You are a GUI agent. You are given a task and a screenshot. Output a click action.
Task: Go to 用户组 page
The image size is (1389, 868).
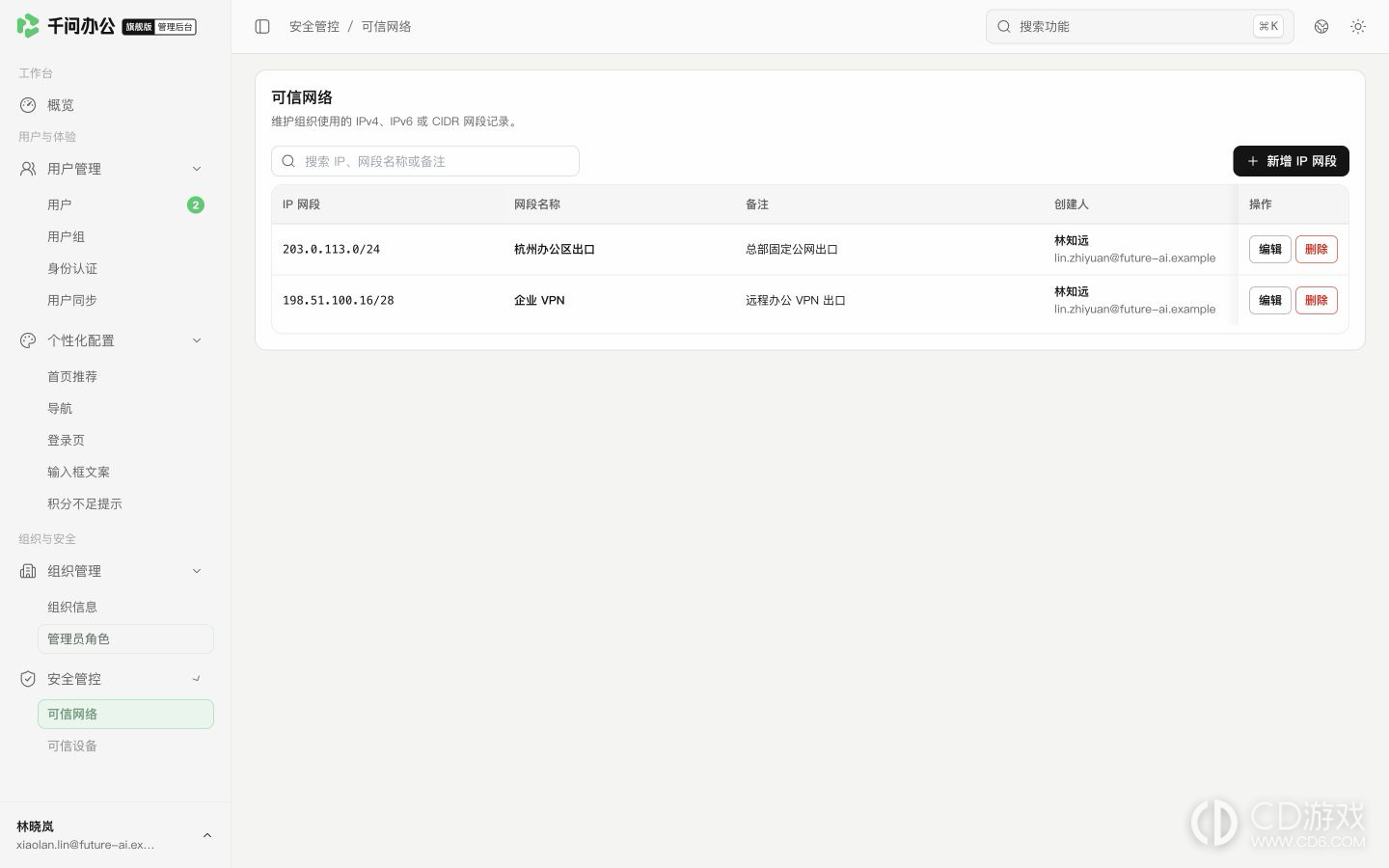pyautogui.click(x=125, y=236)
